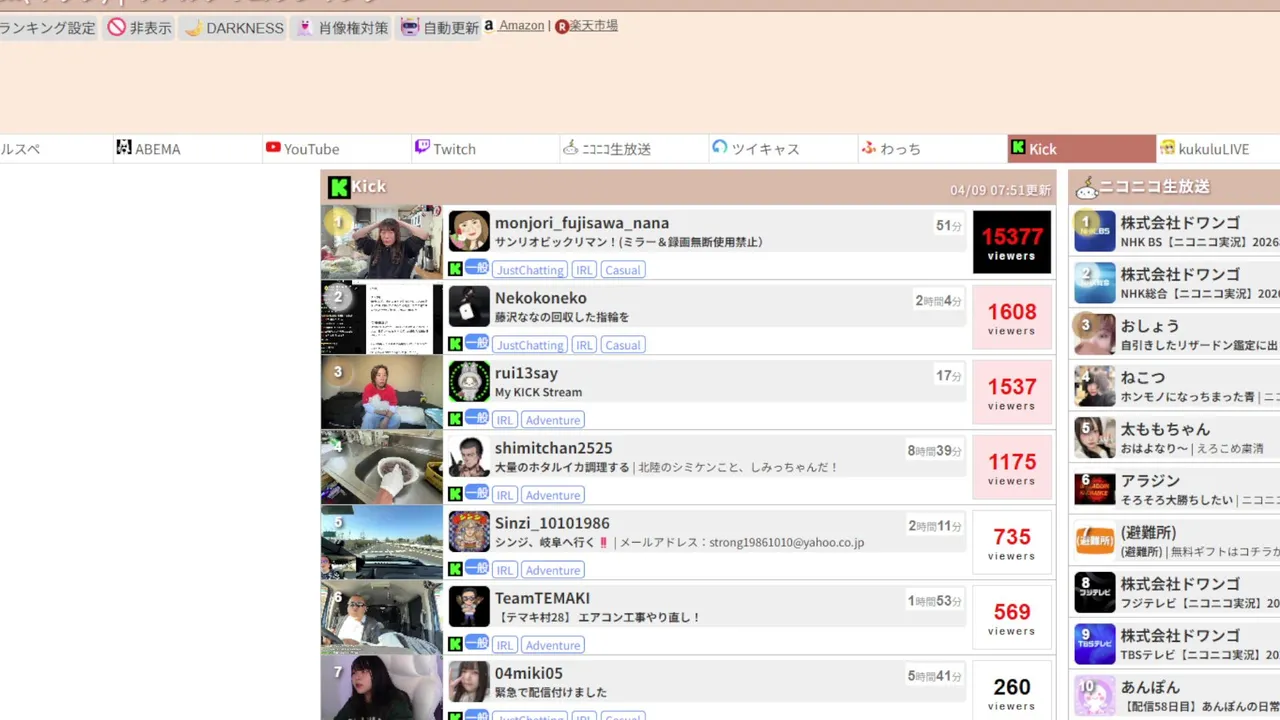Switch to the ツイキャス tab
This screenshot has width=1280, height=720.
784,149
